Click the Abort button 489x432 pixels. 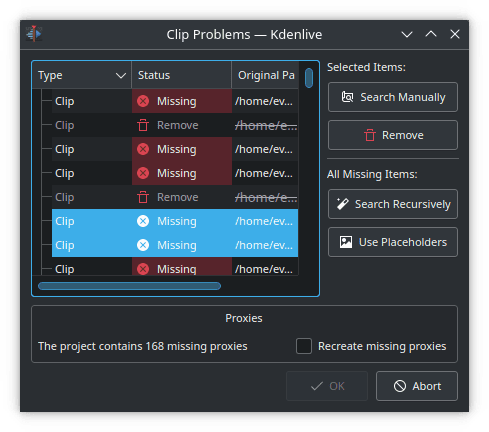pyautogui.click(x=417, y=386)
